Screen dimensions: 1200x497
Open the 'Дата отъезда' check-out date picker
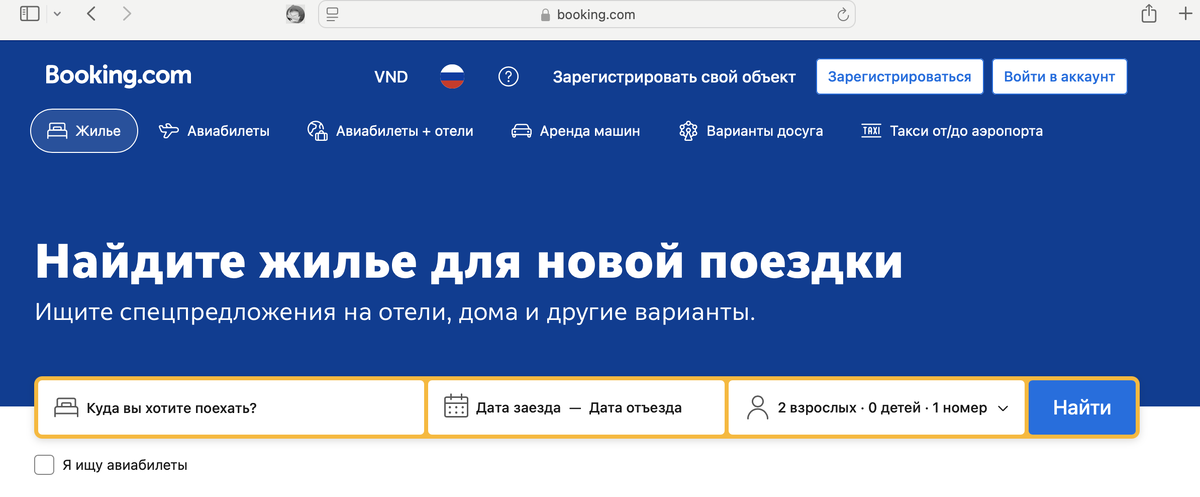[x=636, y=408]
